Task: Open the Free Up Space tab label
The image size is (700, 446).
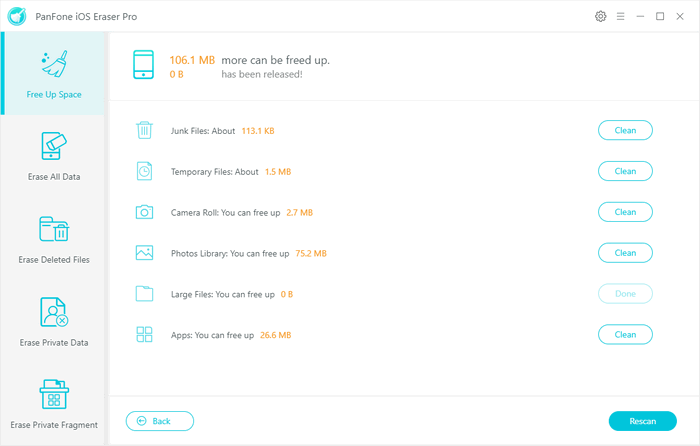Action: [x=54, y=95]
